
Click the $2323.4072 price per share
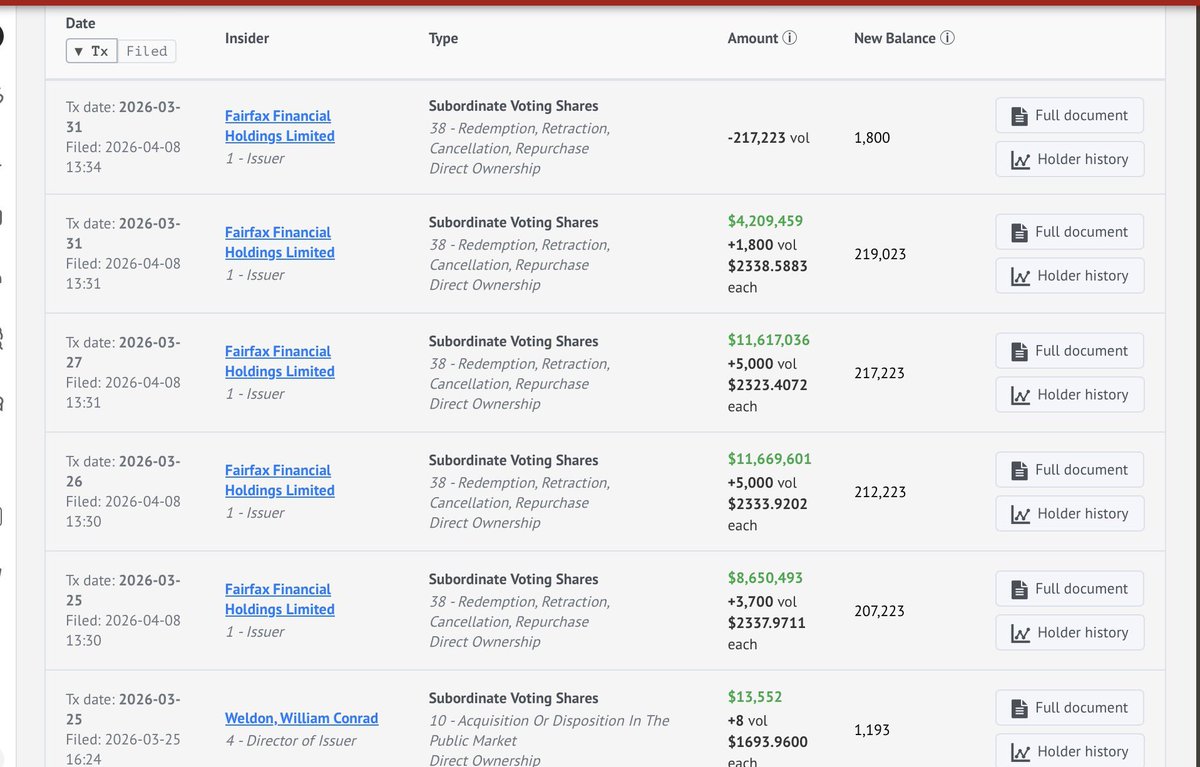point(768,385)
